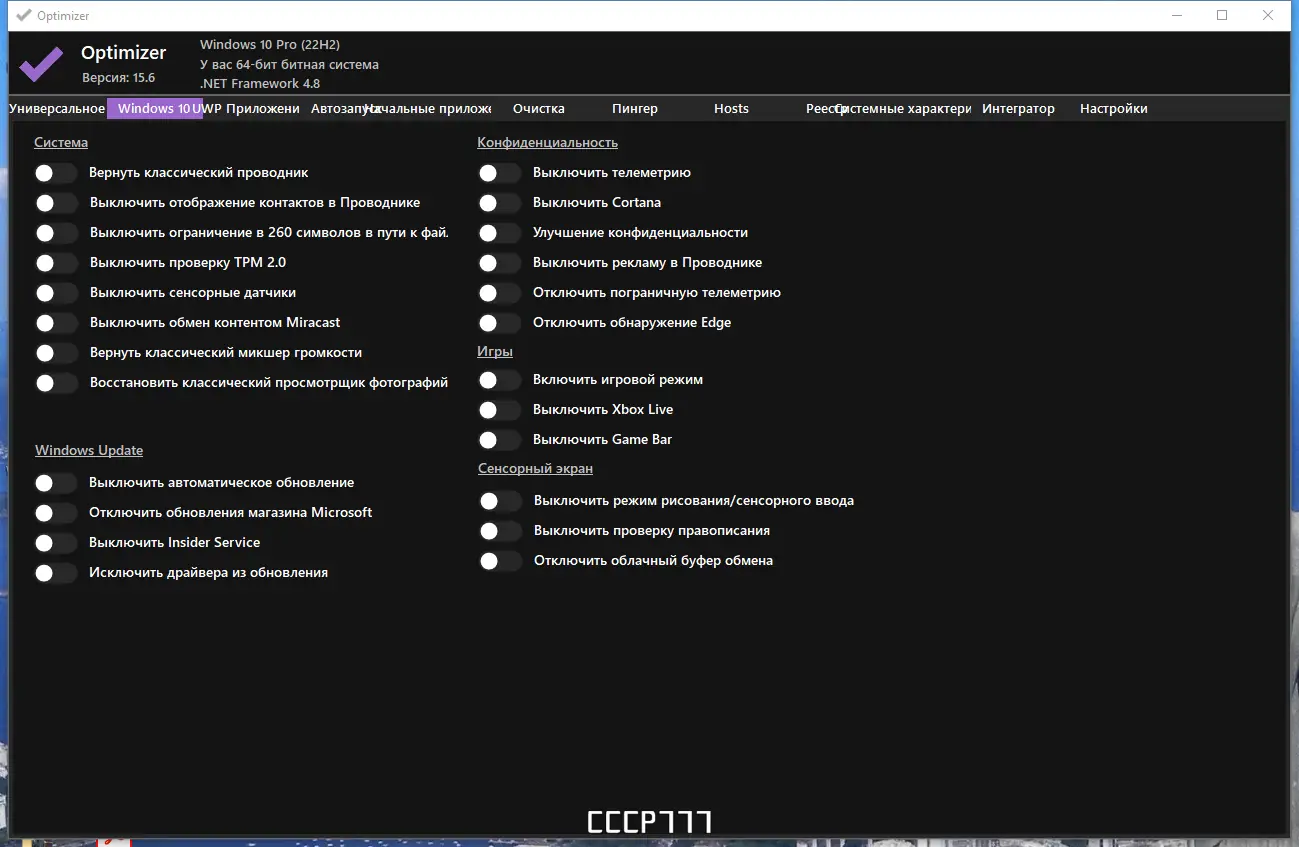
Task: Click the Игры section heading
Action: [495, 351]
